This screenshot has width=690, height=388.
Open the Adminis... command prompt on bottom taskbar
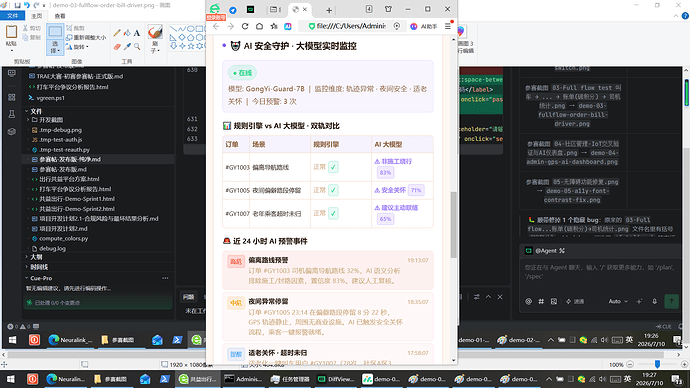(243, 379)
